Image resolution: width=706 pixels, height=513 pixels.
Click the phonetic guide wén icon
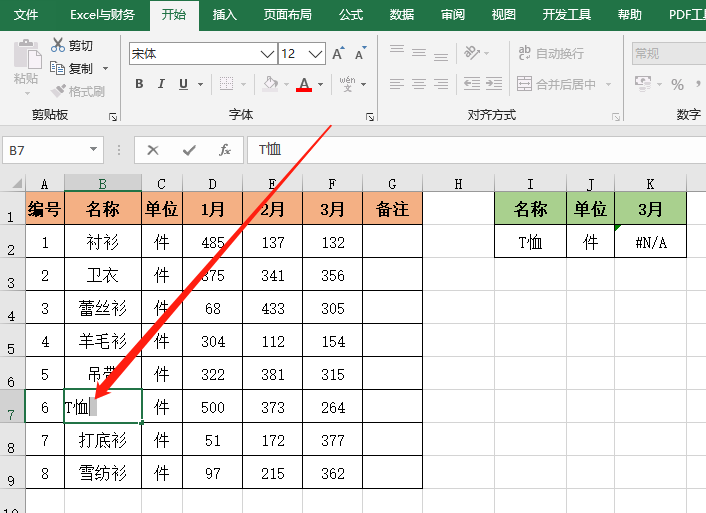347,84
